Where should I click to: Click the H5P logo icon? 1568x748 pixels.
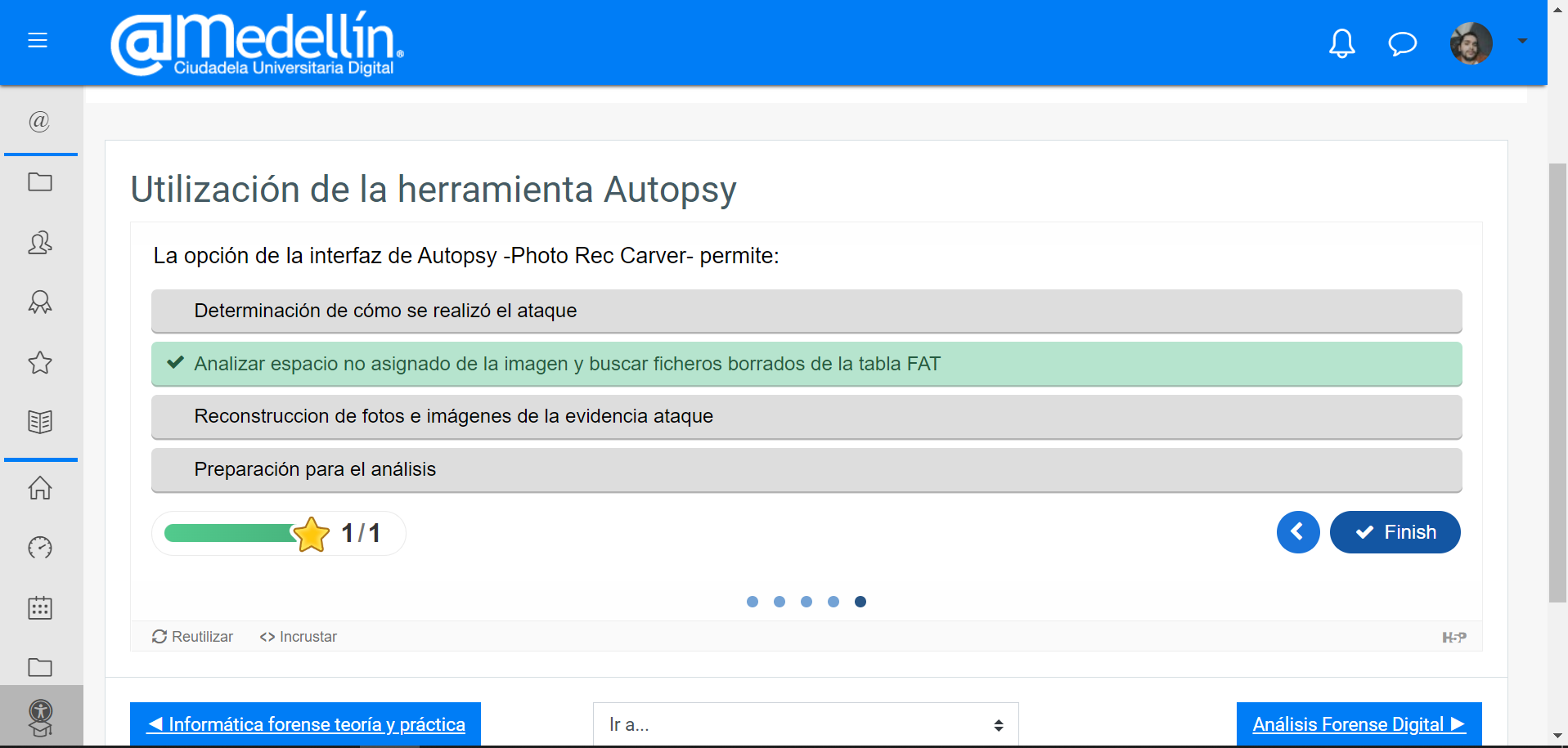[1454, 638]
